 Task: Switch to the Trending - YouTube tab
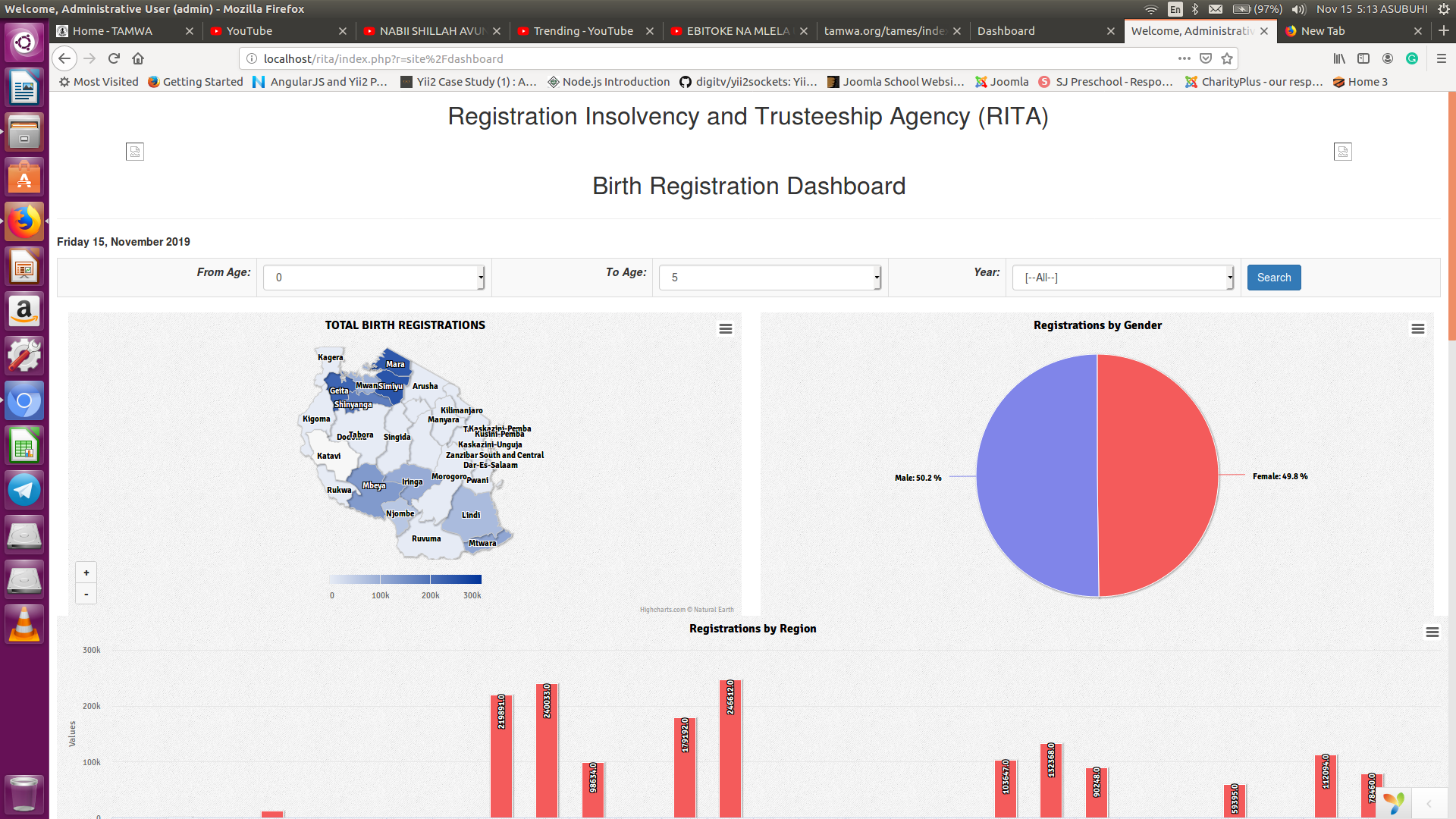click(x=582, y=31)
